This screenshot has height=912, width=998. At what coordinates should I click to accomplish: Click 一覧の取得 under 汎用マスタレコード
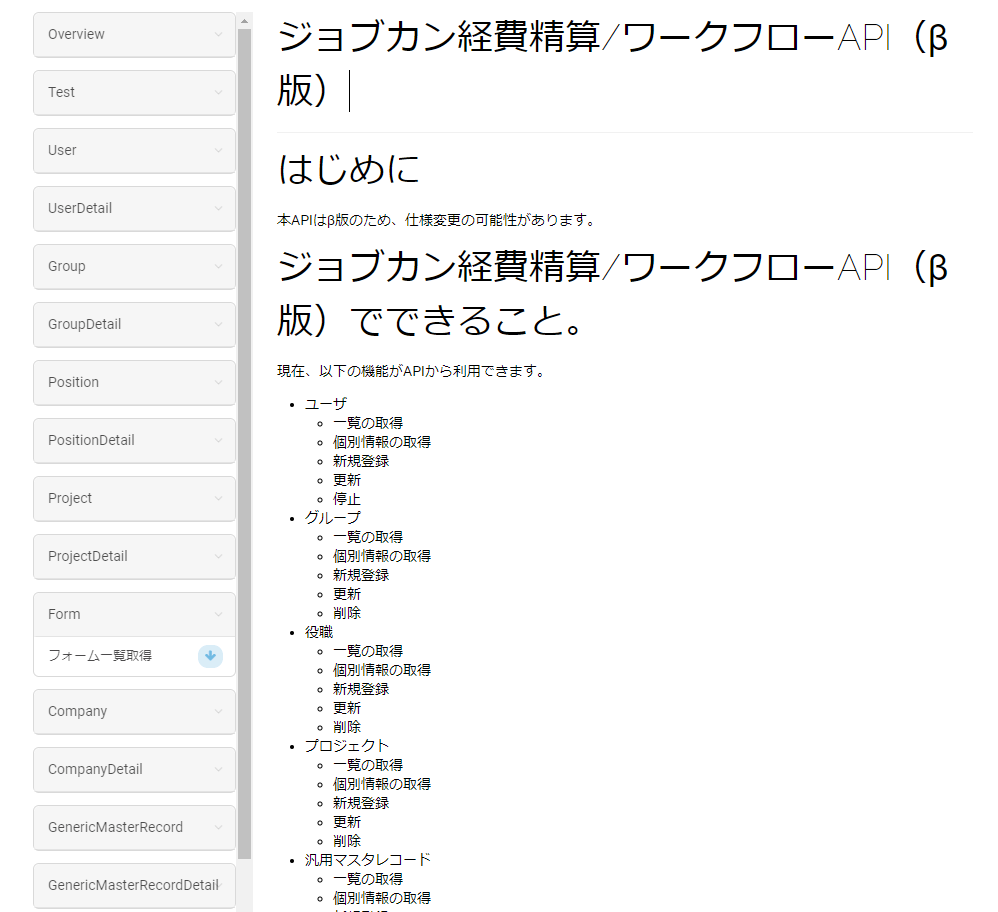pos(368,879)
